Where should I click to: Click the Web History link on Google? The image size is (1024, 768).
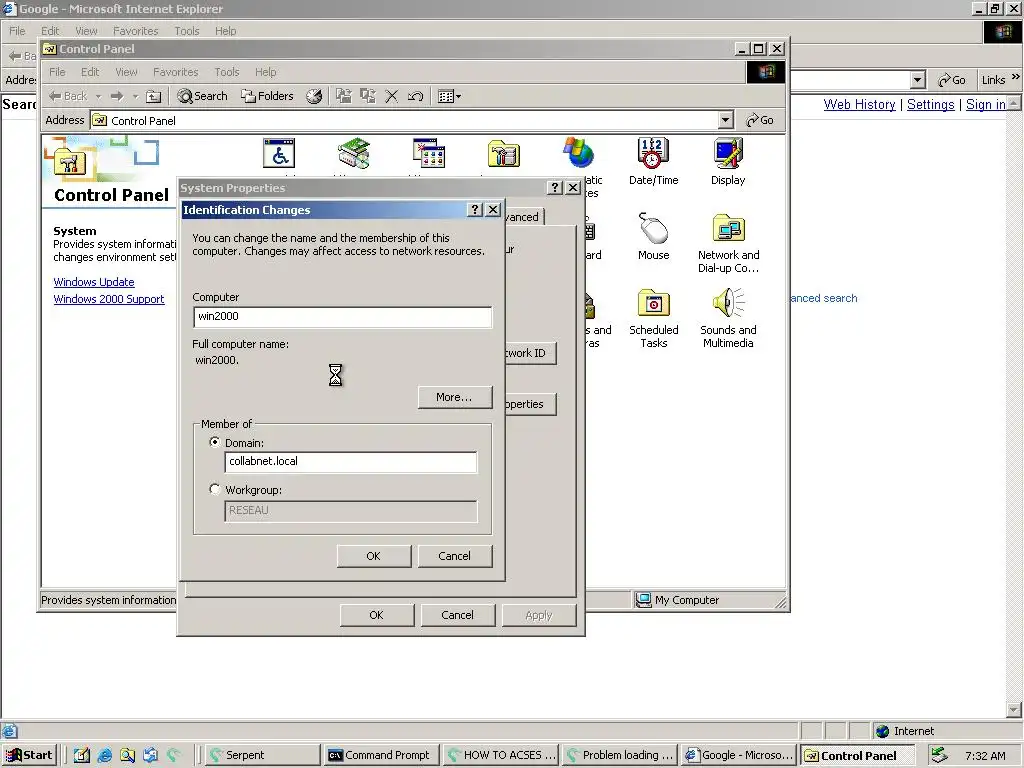[x=859, y=104]
